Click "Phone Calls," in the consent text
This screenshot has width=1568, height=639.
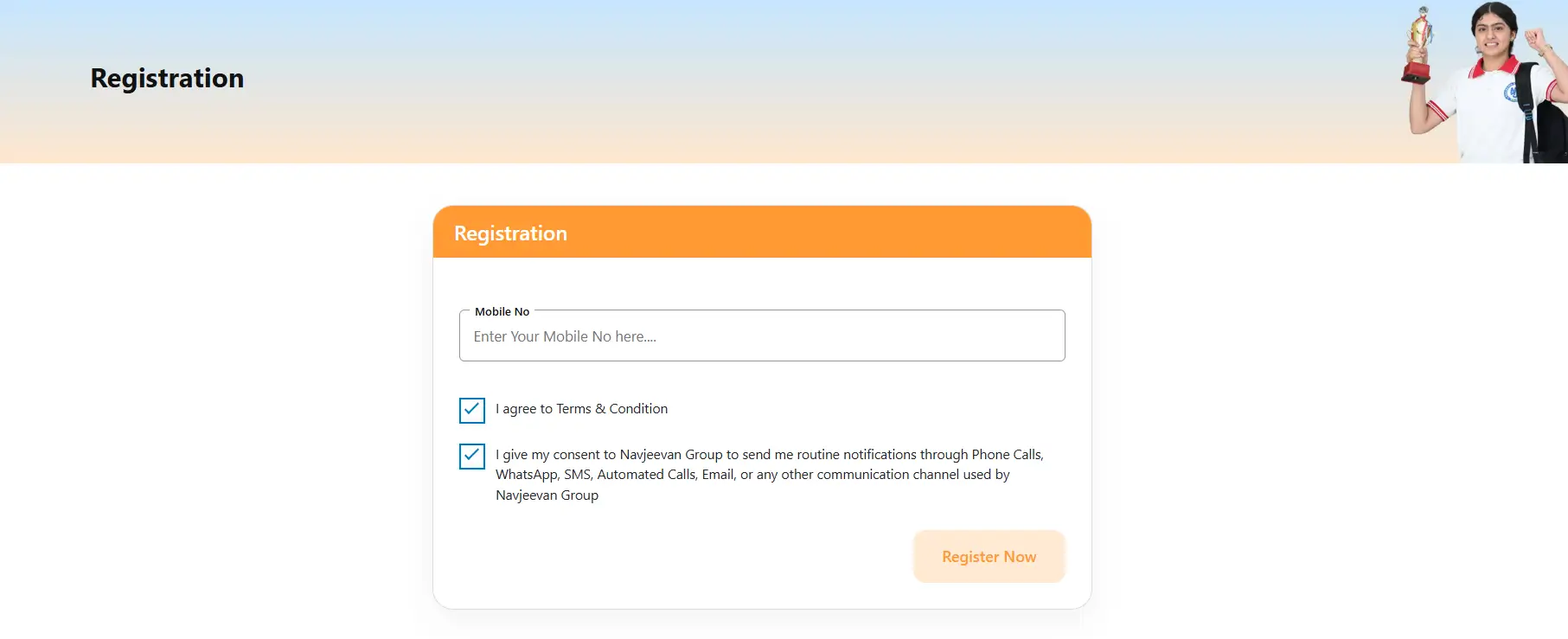pyautogui.click(x=1007, y=455)
